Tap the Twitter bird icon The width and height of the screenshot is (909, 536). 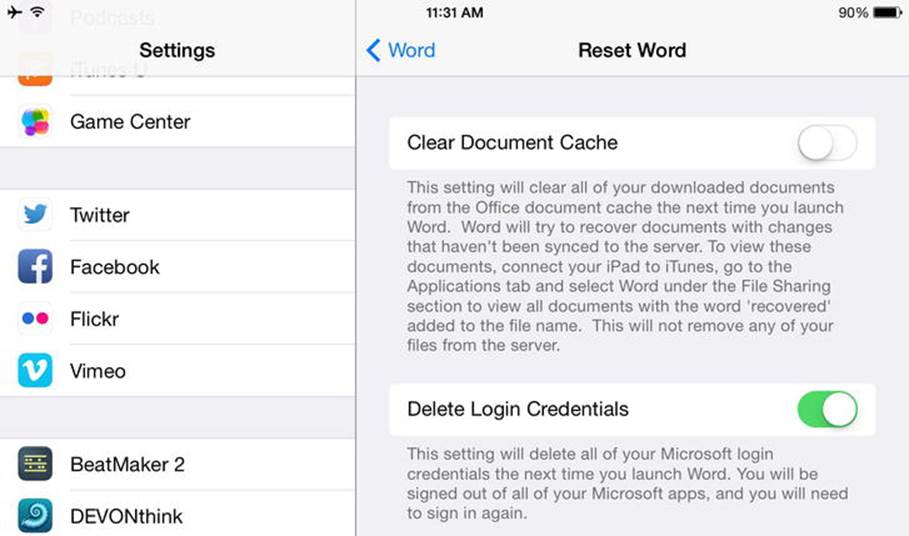[x=35, y=214]
